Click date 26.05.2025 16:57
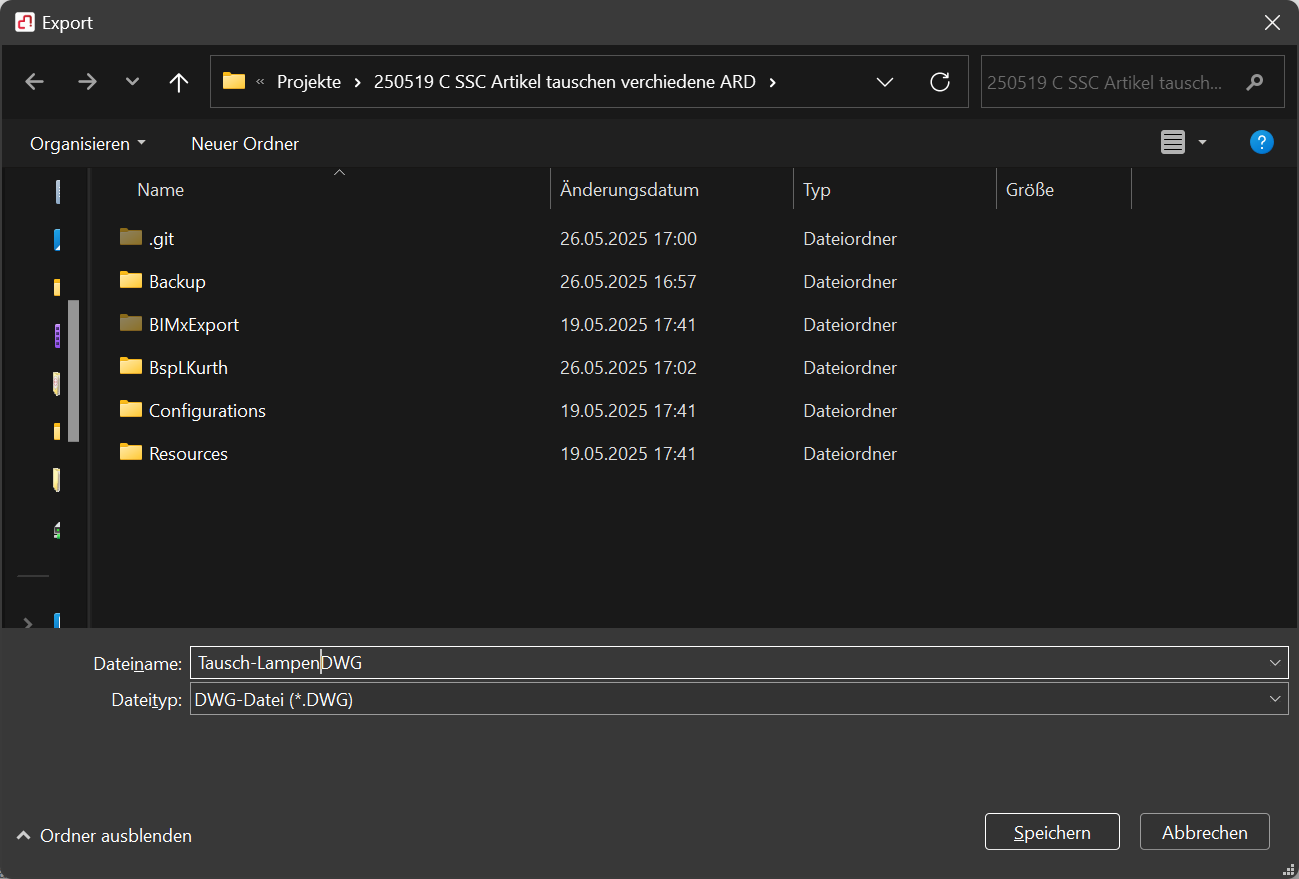1299x879 pixels. (628, 282)
